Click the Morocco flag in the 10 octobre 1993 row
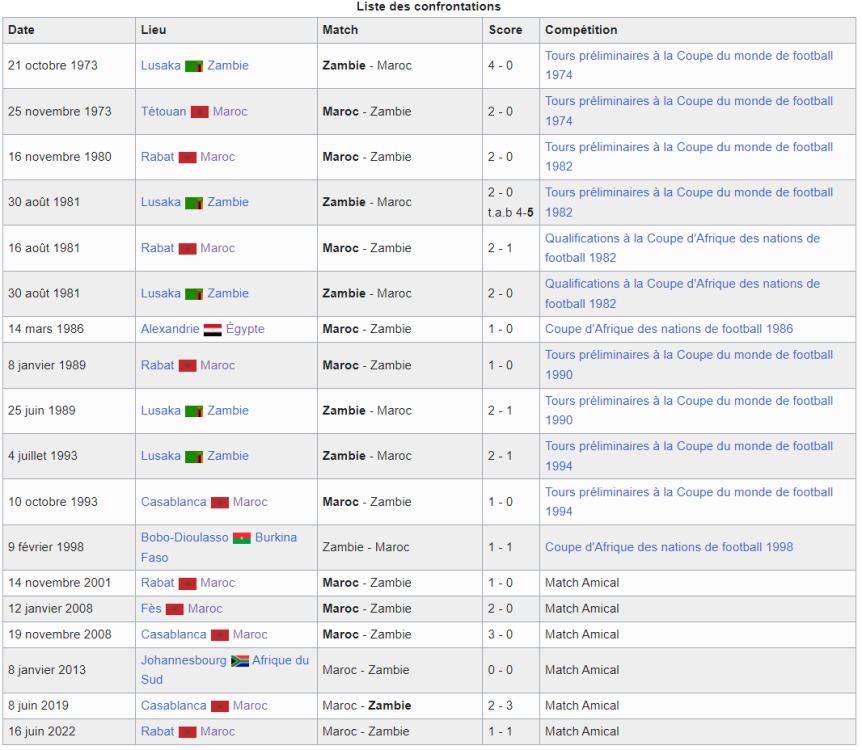 [x=220, y=503]
